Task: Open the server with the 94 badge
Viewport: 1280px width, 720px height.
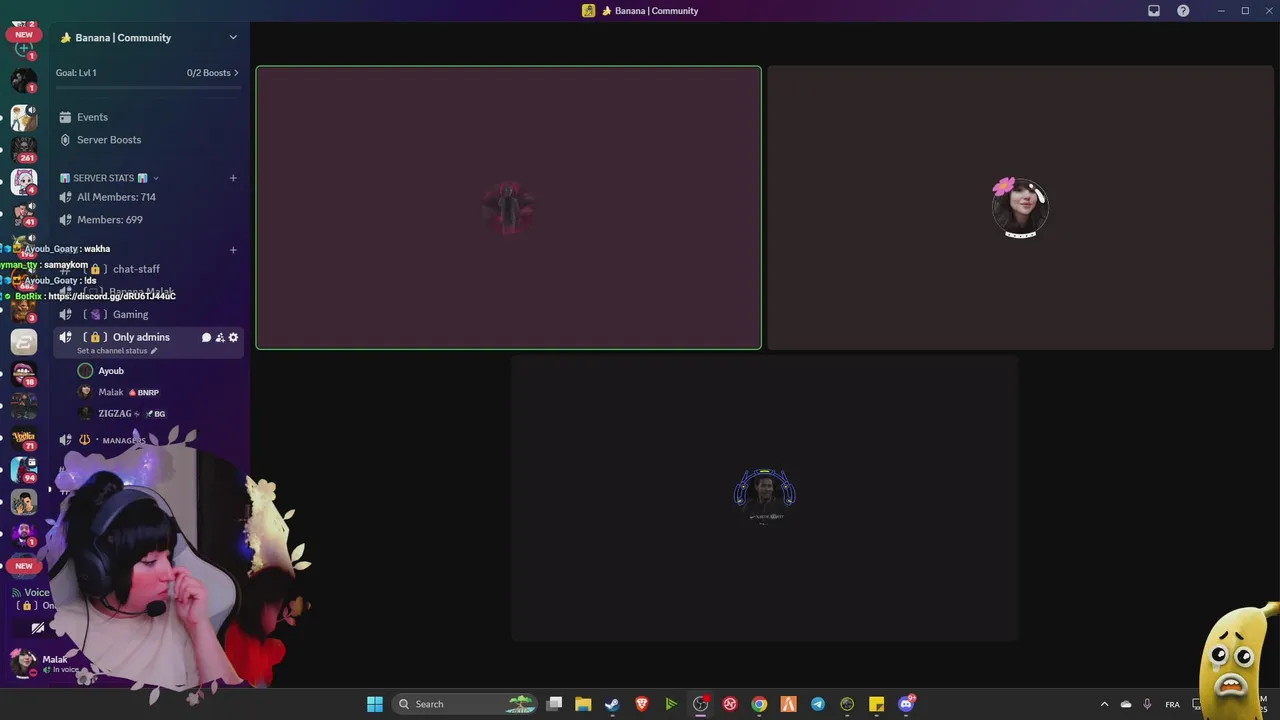Action: [x=24, y=469]
